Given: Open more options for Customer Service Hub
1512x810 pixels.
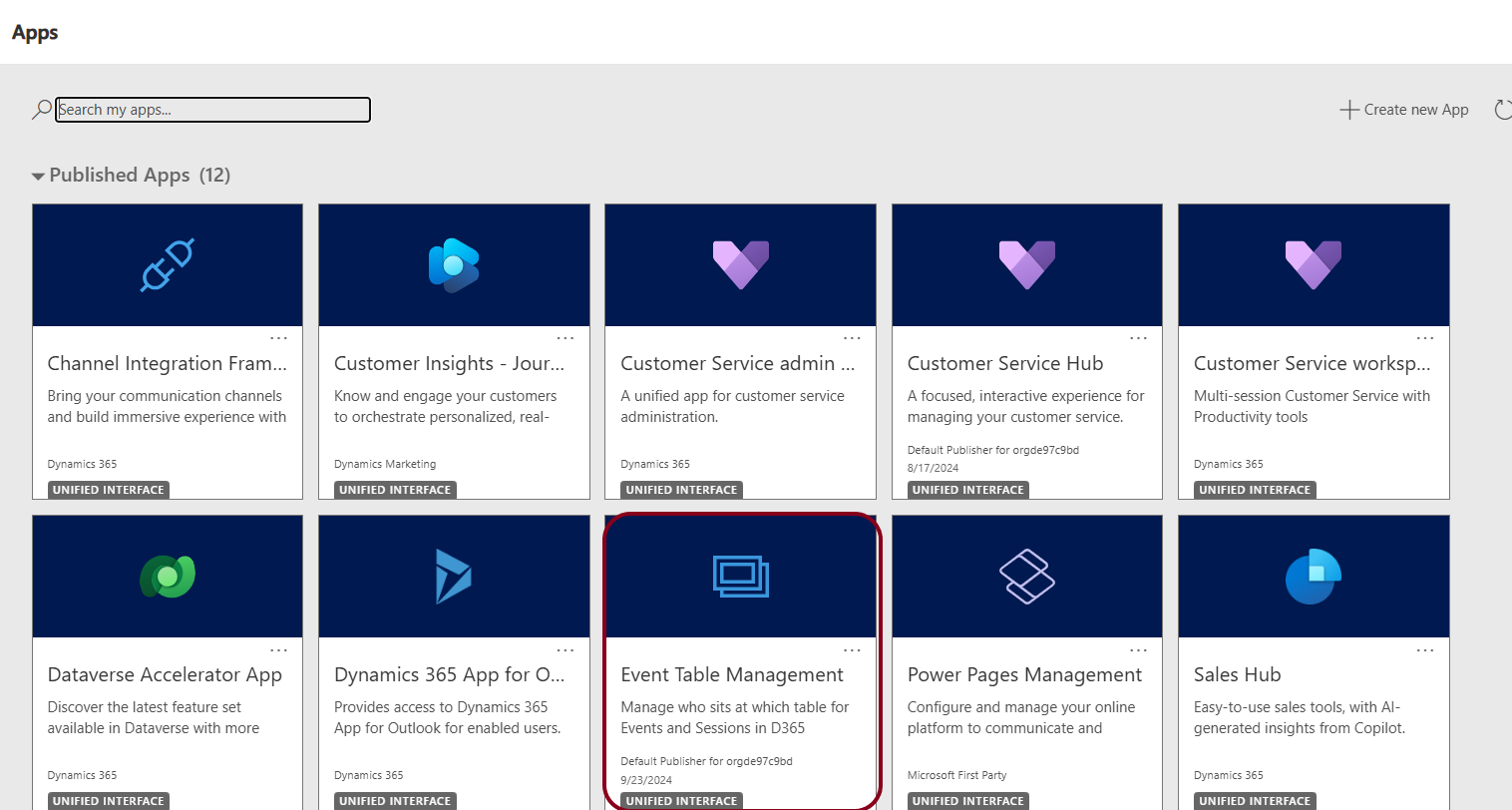Looking at the screenshot, I should pyautogui.click(x=1138, y=339).
